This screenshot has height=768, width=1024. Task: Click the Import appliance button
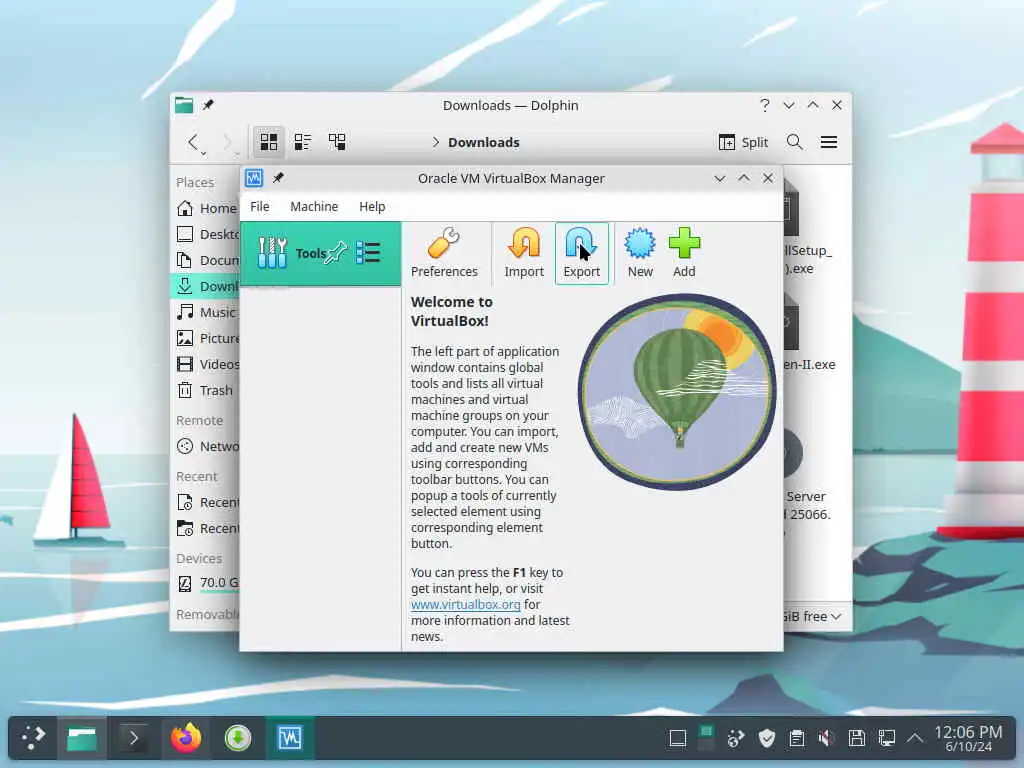tap(524, 253)
